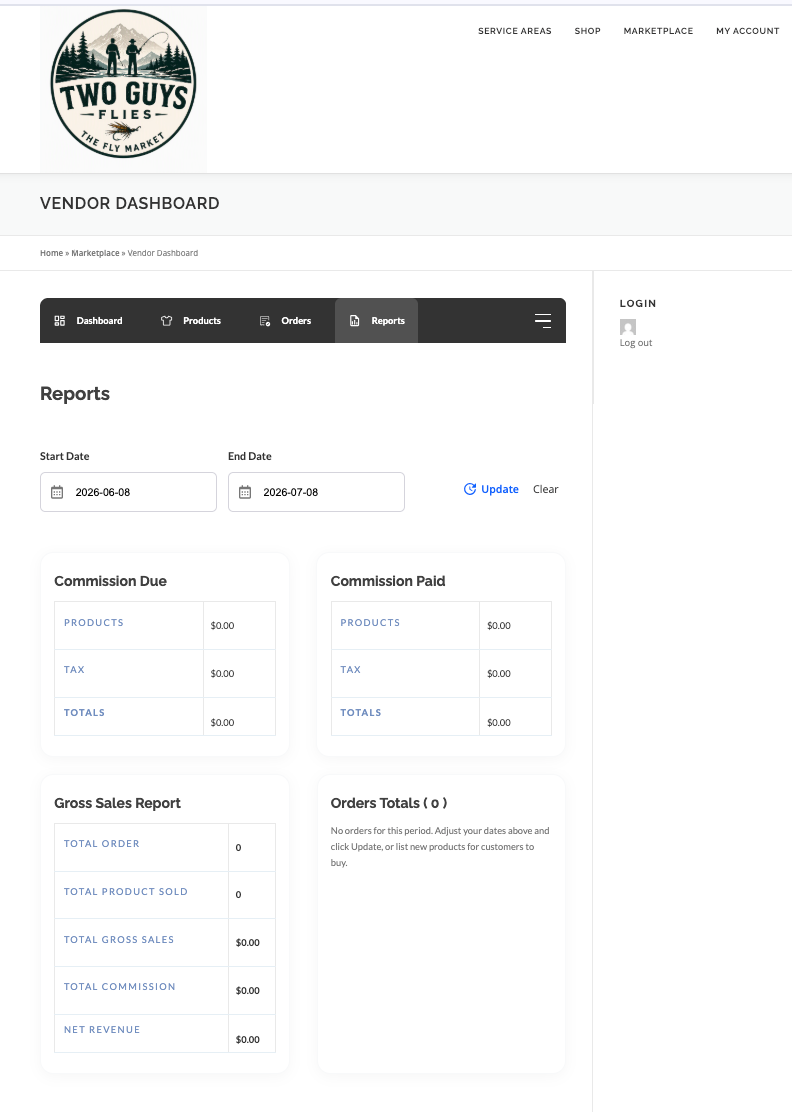Click the Commission Paid heading
This screenshot has height=1112, width=792.
pyautogui.click(x=388, y=581)
